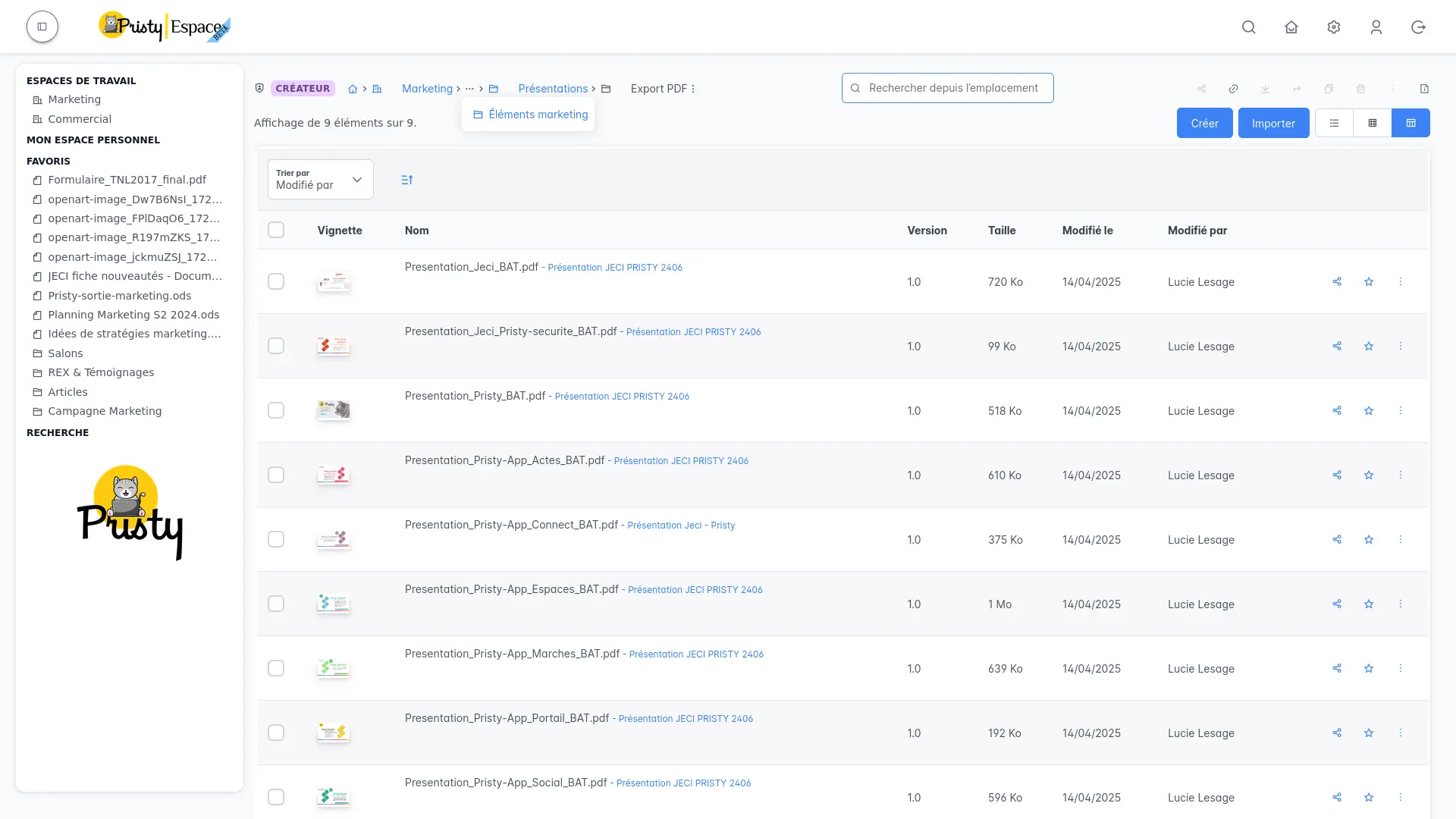Open thumbnail of Presentation_Pristy_BAT.pdf
Screen dimensions: 1456x819
pyautogui.click(x=334, y=410)
